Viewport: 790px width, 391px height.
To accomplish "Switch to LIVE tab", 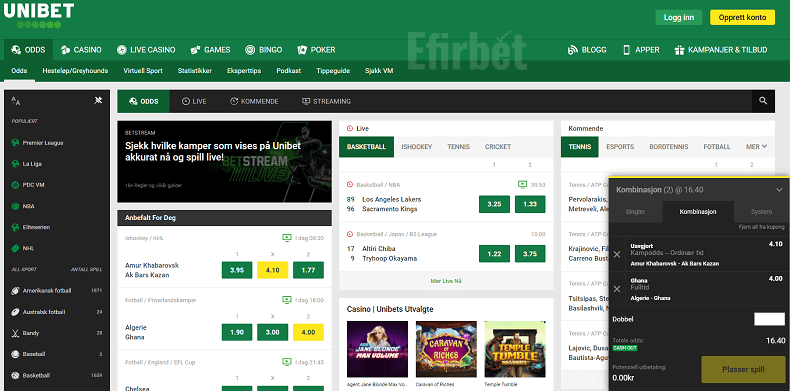I will pos(194,101).
